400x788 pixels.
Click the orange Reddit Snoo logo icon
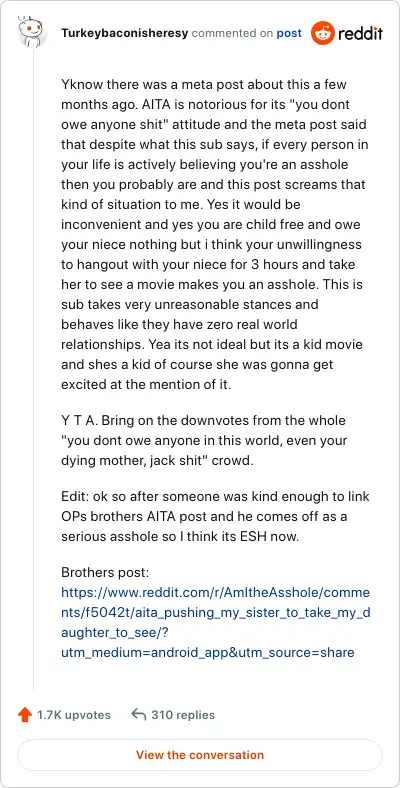pyautogui.click(x=323, y=33)
